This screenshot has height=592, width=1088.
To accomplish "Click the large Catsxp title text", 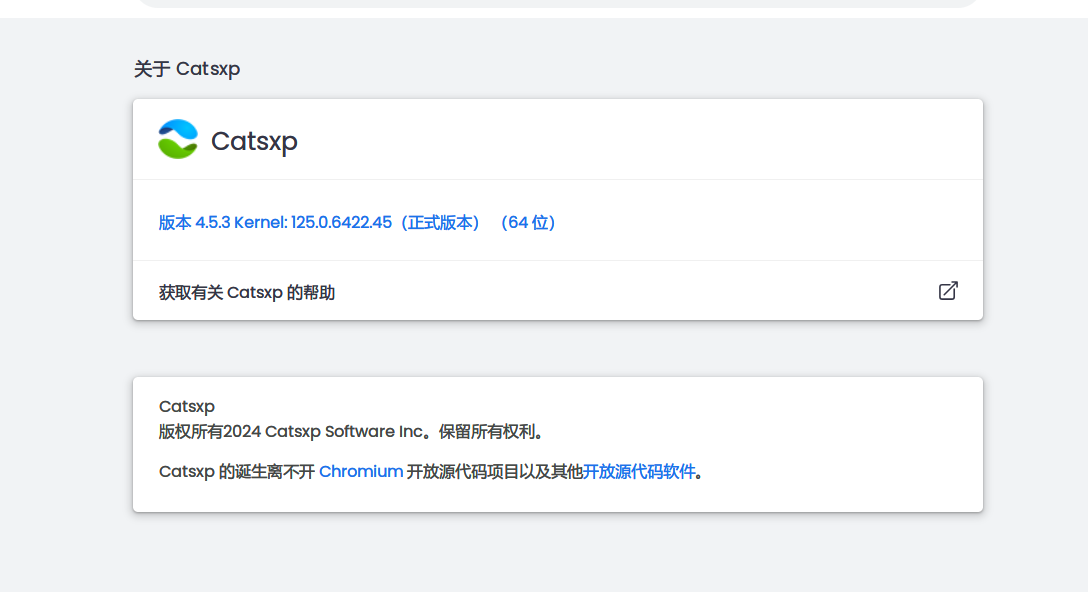I will pos(254,141).
